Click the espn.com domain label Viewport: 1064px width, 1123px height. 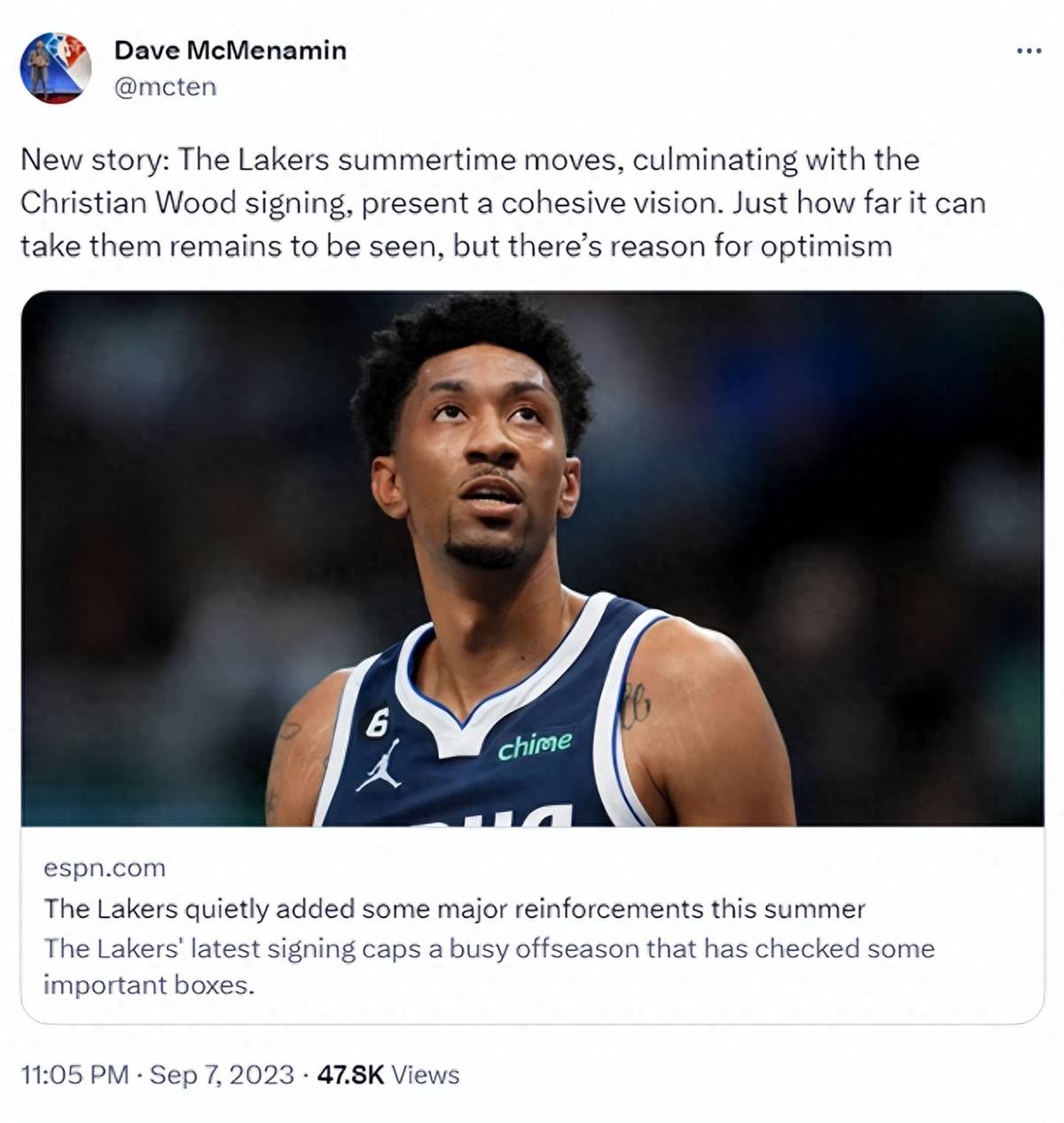[x=105, y=868]
